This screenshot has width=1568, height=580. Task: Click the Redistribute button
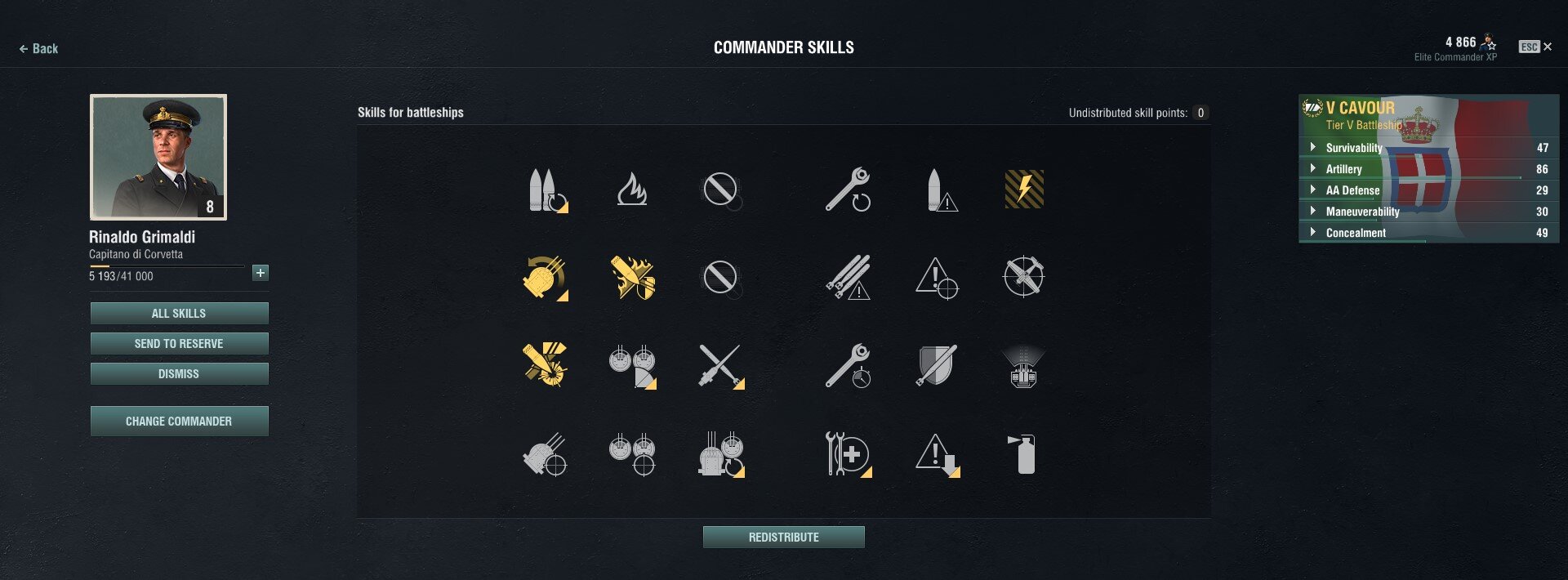pos(784,537)
